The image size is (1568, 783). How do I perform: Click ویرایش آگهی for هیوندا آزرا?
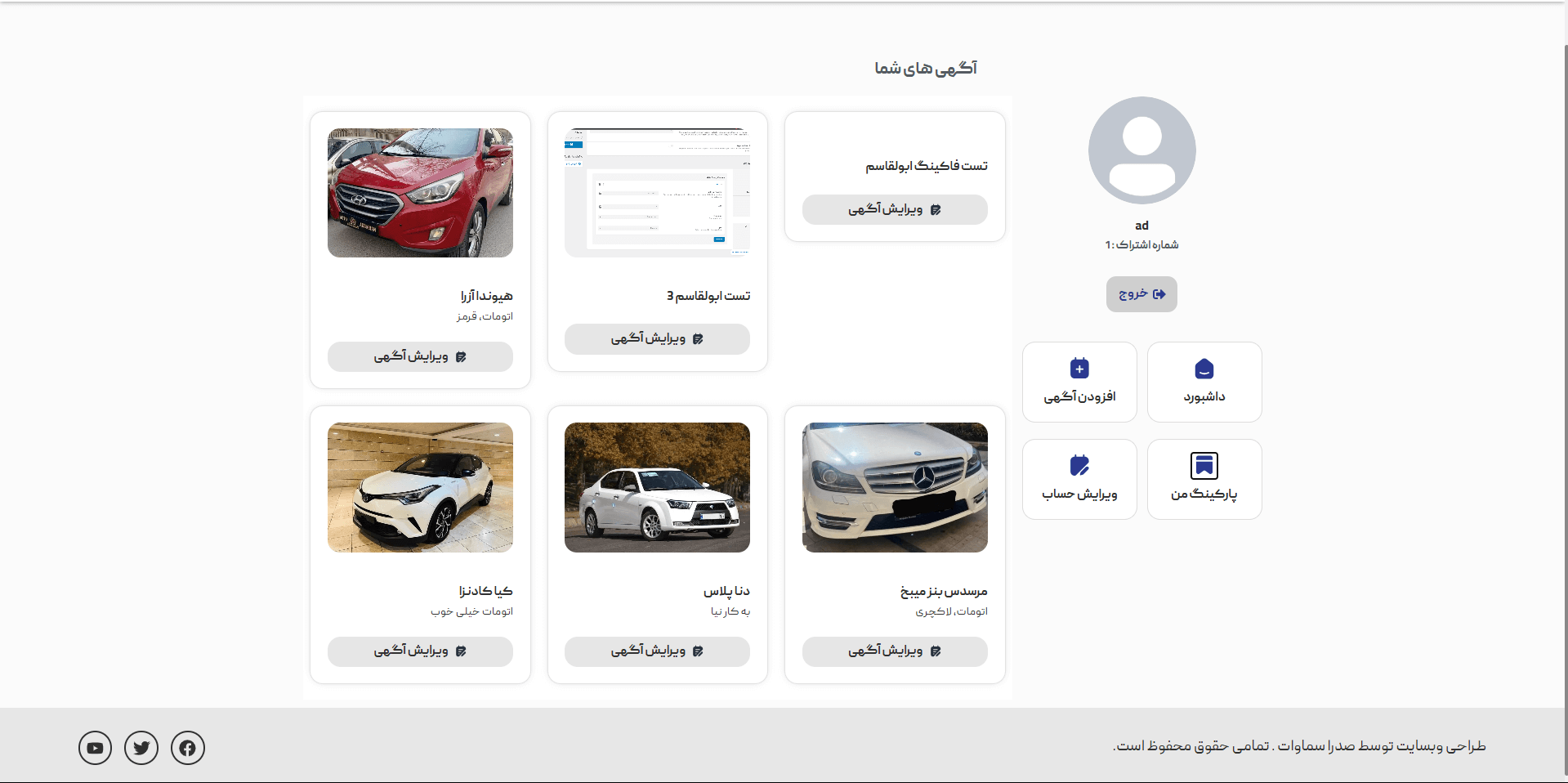point(420,356)
